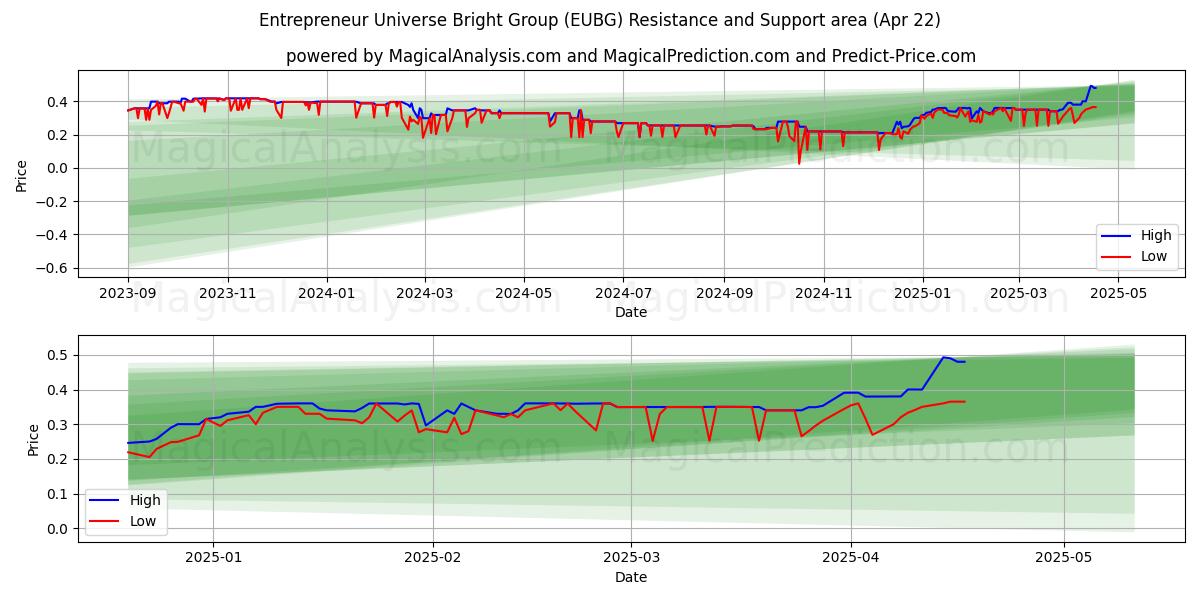Image resolution: width=1200 pixels, height=600 pixels.
Task: Click the 2025-02 label on bottom chart
Action: coord(433,559)
